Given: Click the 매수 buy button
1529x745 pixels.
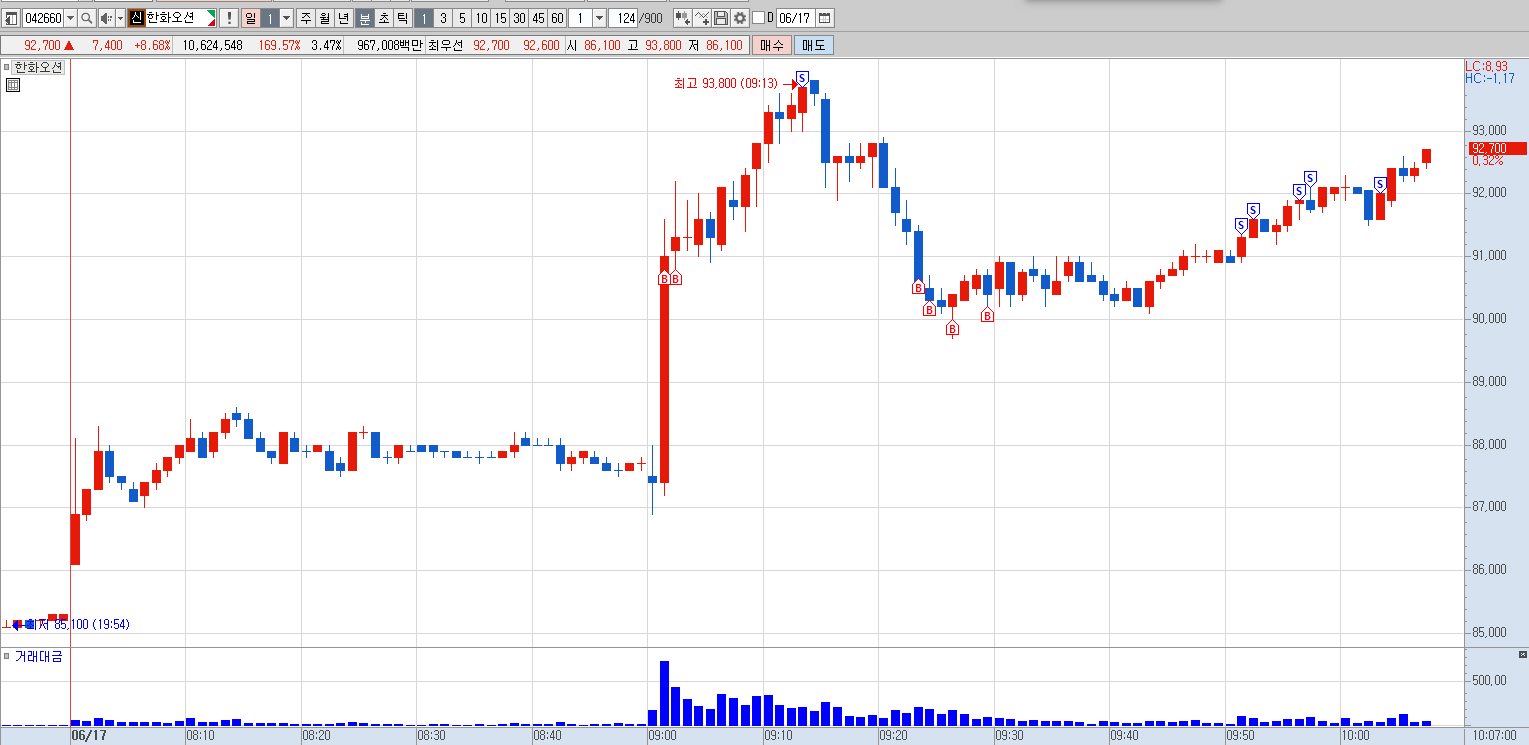Looking at the screenshot, I should pyautogui.click(x=772, y=45).
